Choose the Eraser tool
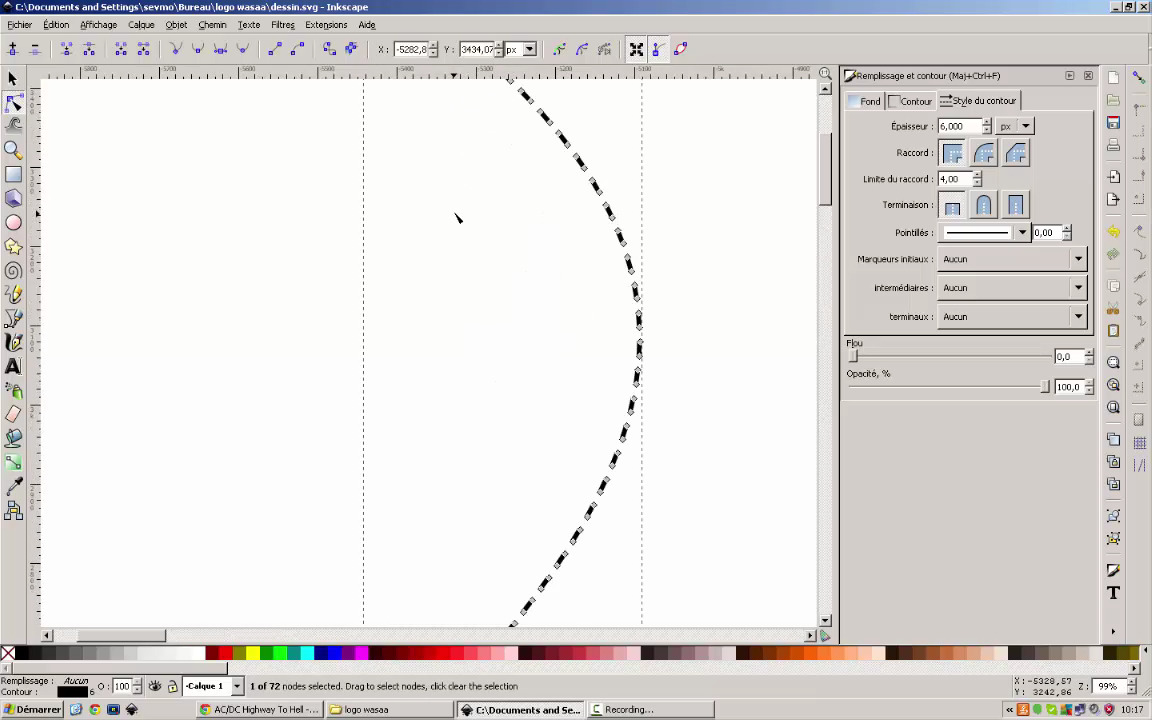The height and width of the screenshot is (720, 1152). [x=13, y=414]
